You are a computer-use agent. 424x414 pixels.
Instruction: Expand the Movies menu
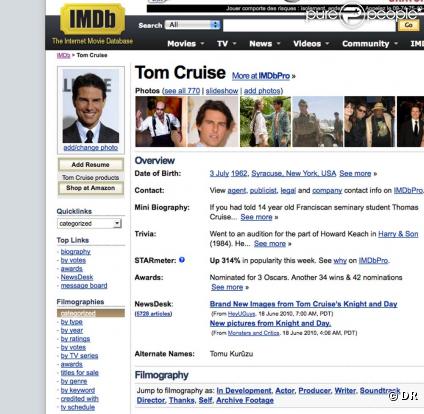(x=185, y=44)
